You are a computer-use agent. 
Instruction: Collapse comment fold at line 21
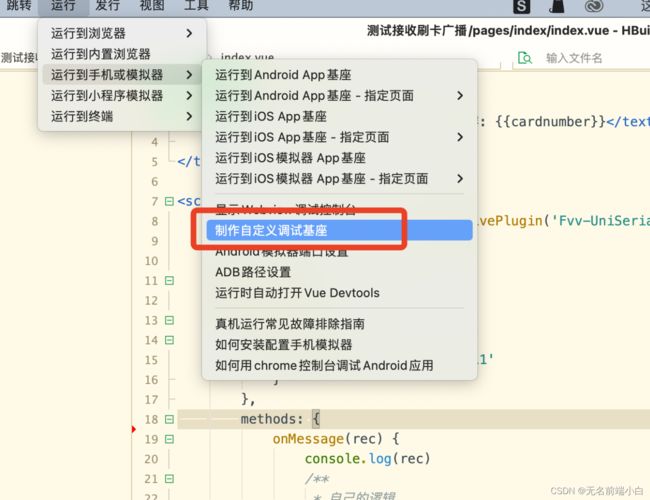[169, 479]
